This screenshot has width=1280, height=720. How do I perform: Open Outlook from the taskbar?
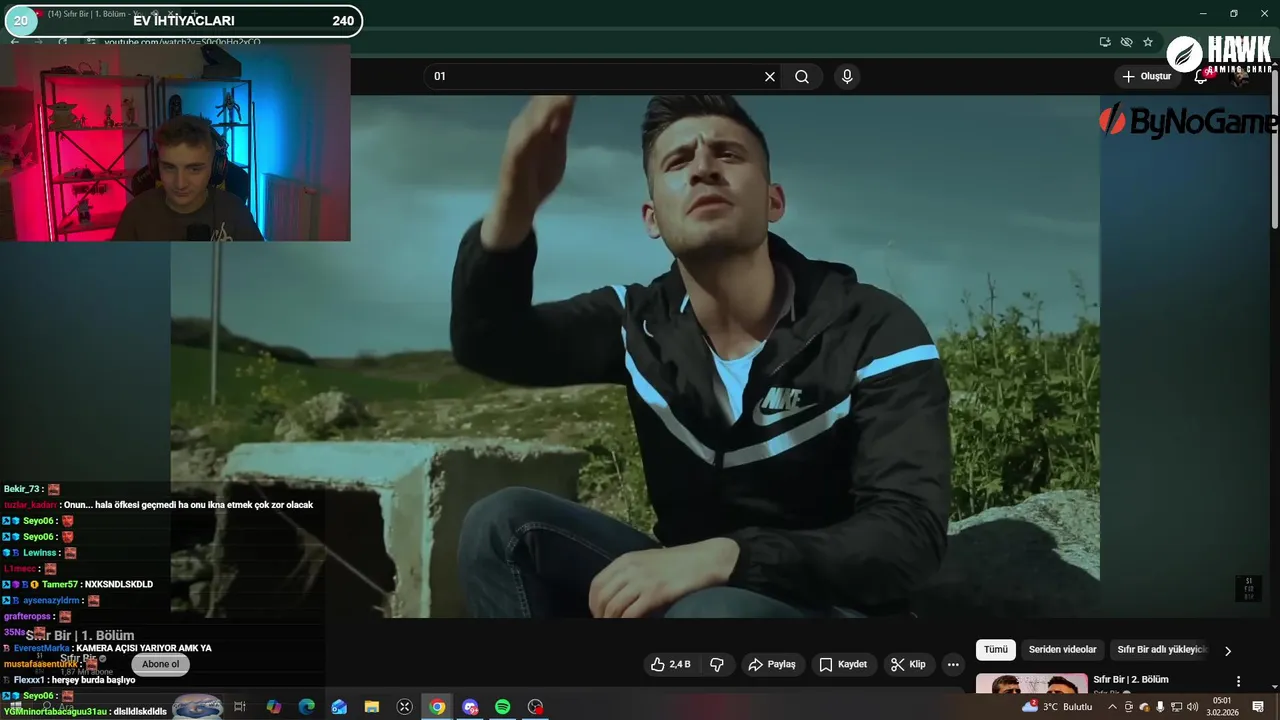click(x=339, y=707)
